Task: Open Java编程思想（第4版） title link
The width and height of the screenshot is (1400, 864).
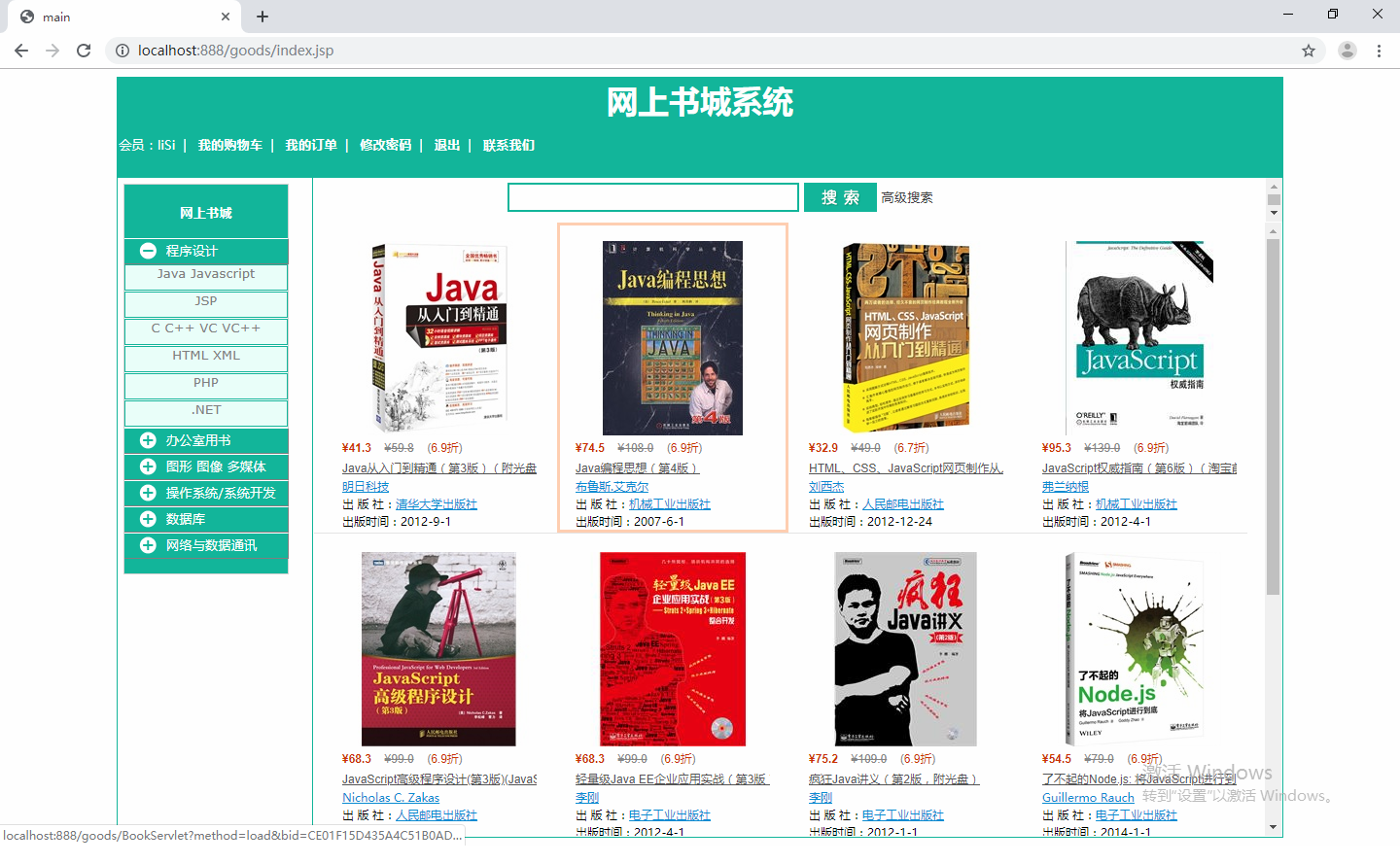Action: click(637, 468)
